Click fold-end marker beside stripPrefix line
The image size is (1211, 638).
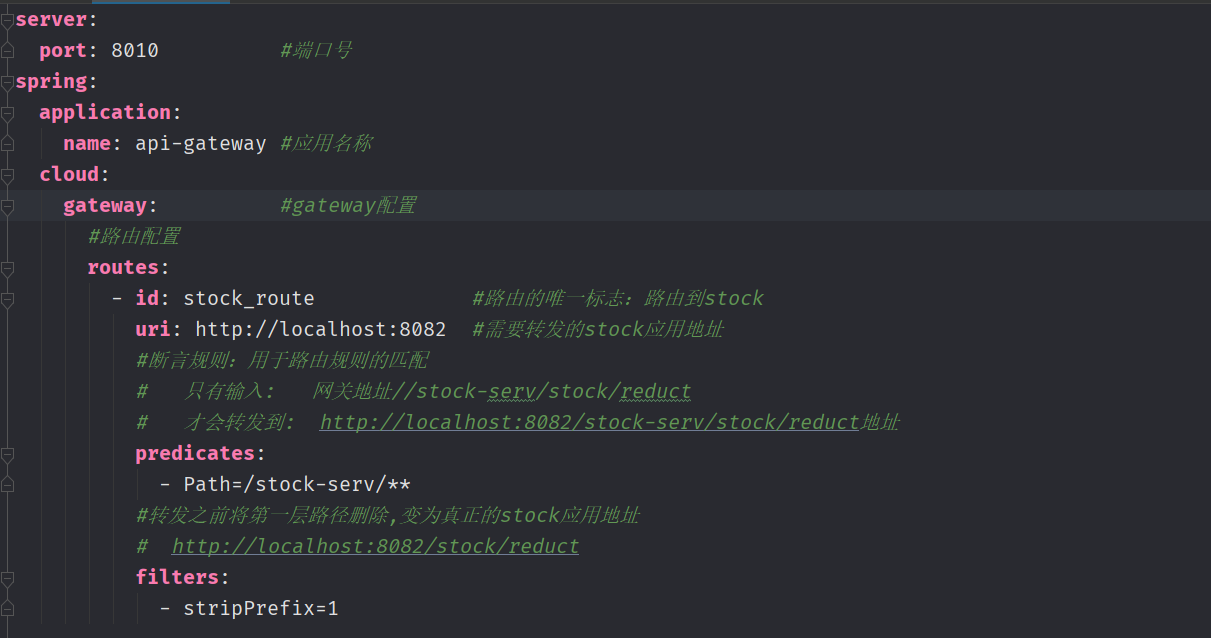7,608
